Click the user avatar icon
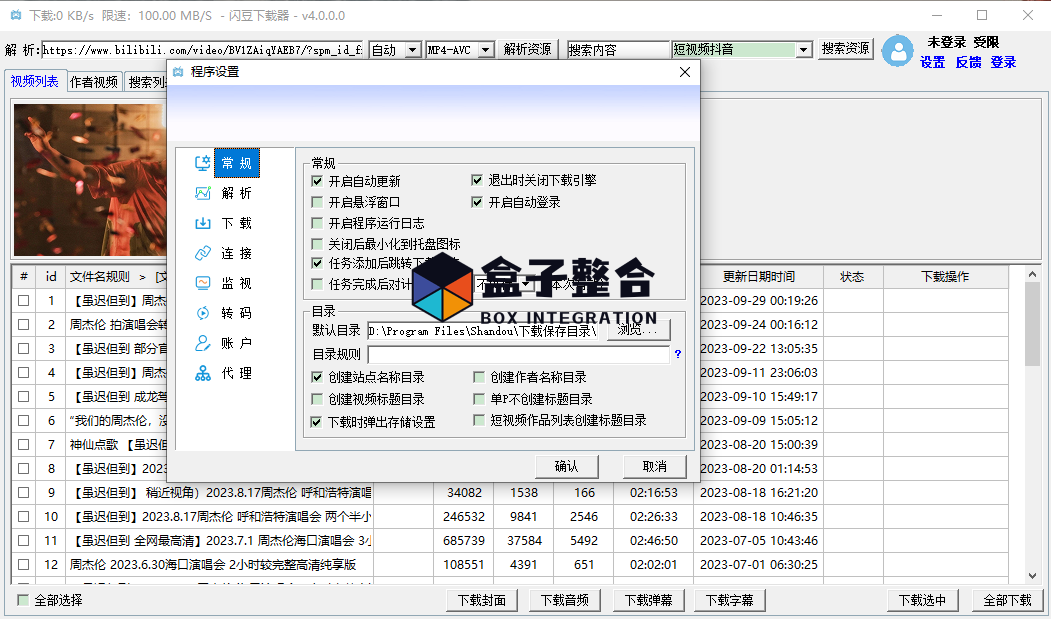This screenshot has width=1051, height=619. [x=898, y=50]
